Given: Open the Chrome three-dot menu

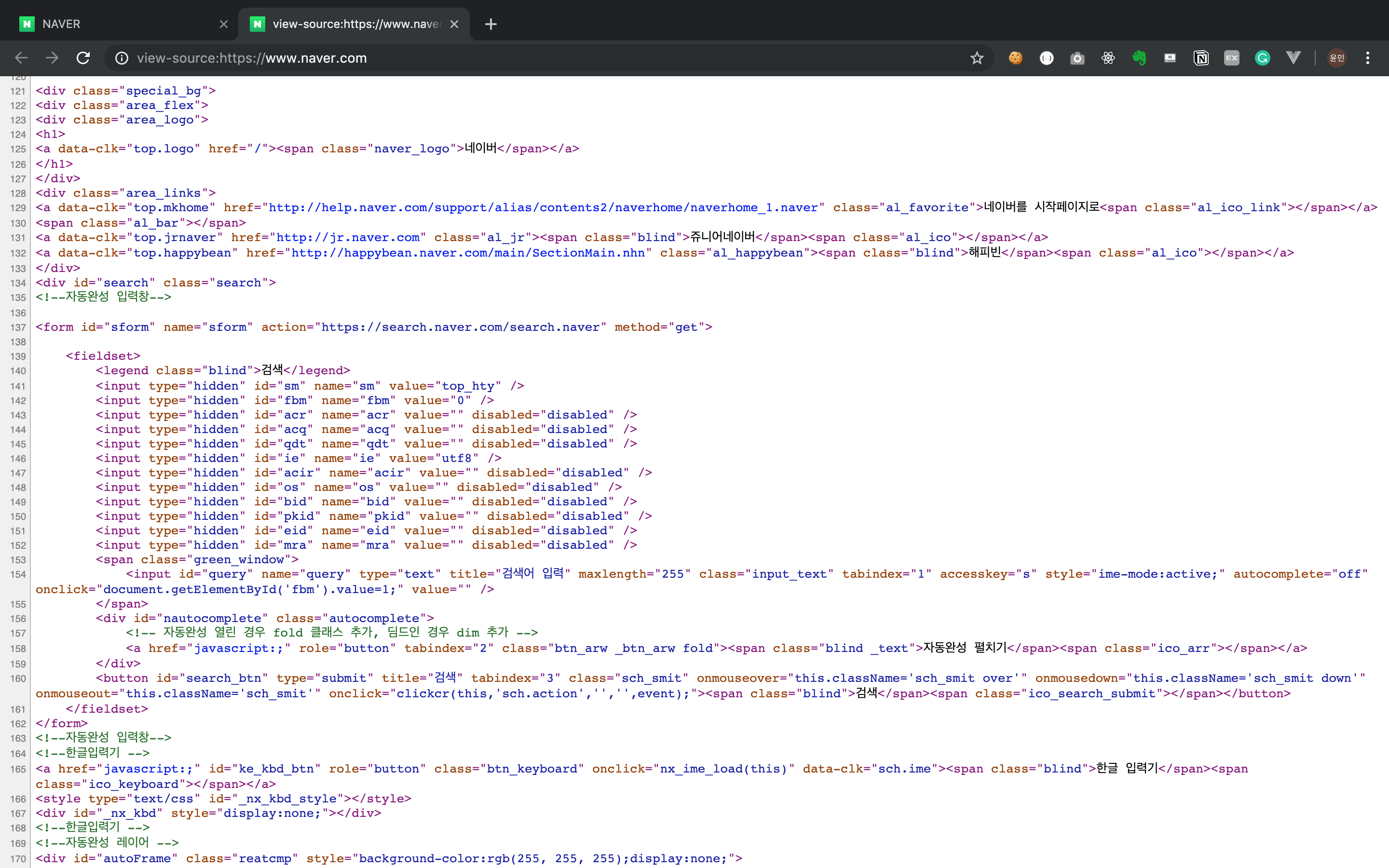Looking at the screenshot, I should 1368,58.
